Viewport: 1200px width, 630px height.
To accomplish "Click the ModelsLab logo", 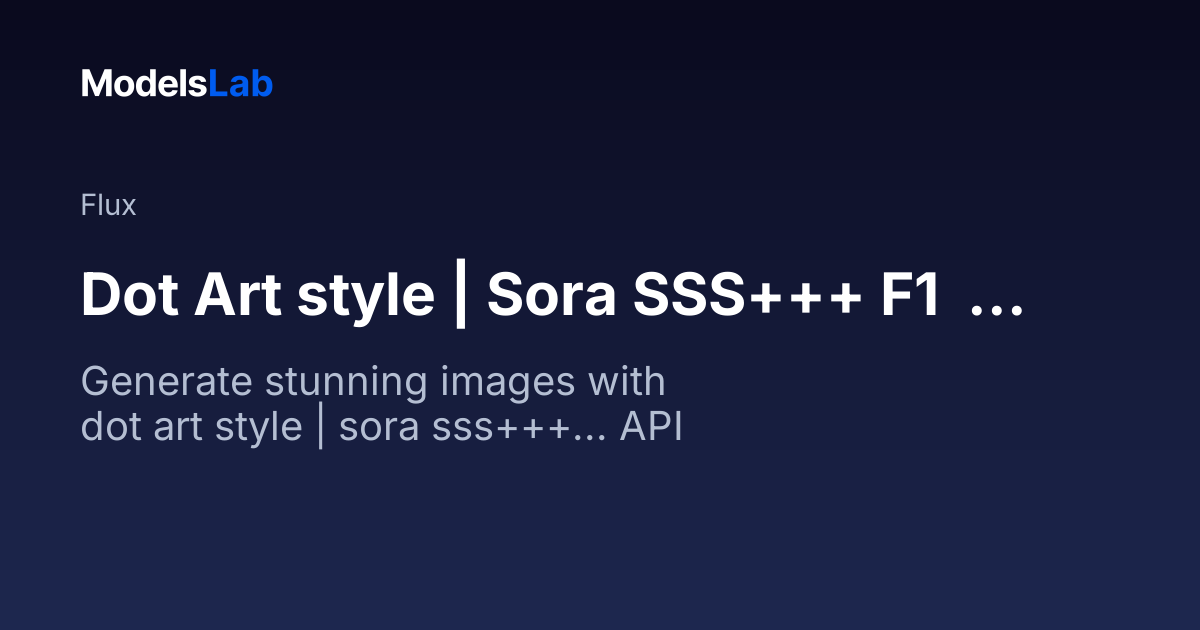I will tap(177, 84).
